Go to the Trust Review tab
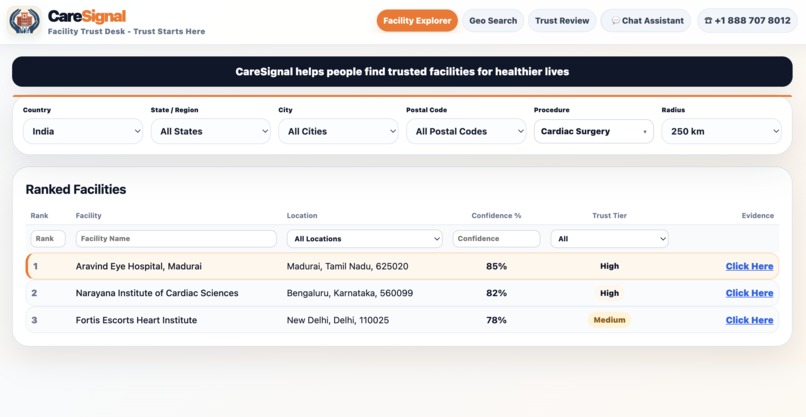The image size is (806, 417). [x=562, y=21]
